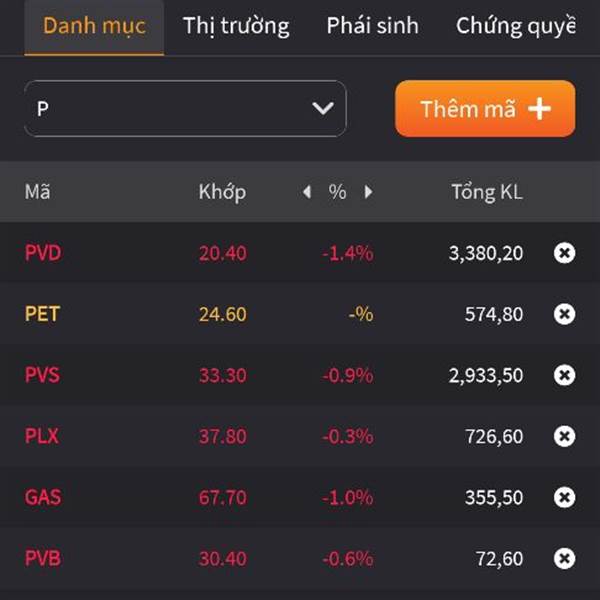
Task: Remove PVD from the watchlist
Action: coord(564,253)
